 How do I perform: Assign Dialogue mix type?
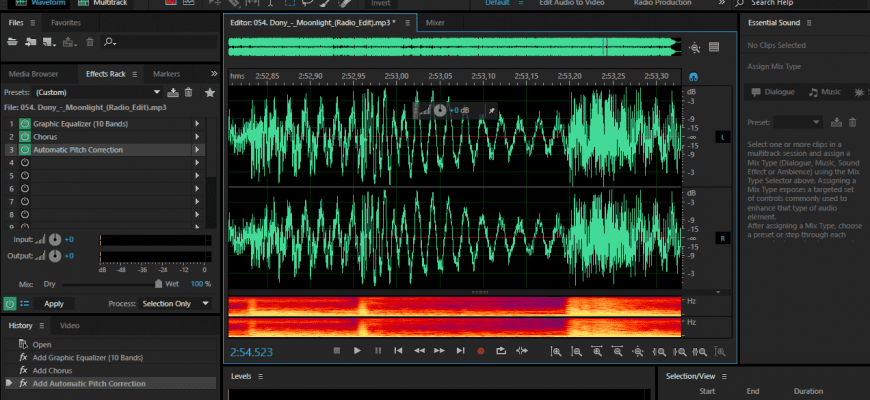pyautogui.click(x=773, y=92)
